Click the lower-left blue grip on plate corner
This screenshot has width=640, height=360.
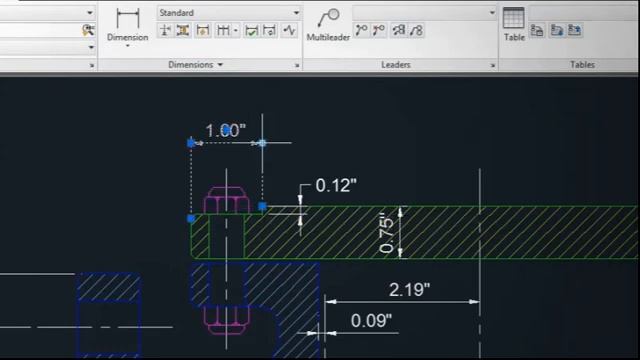[191, 219]
